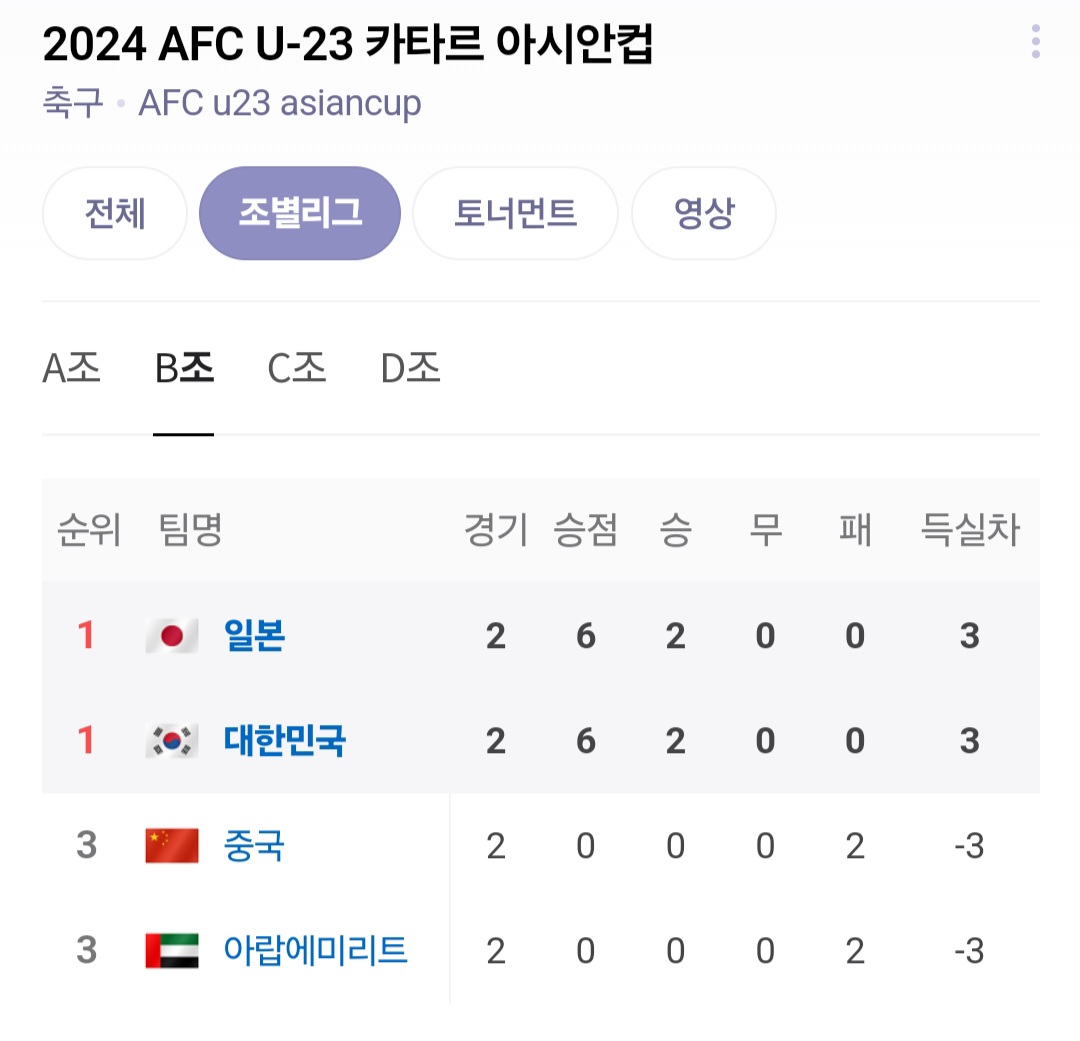
Task: Click the Japan flag icon
Action: [172, 636]
